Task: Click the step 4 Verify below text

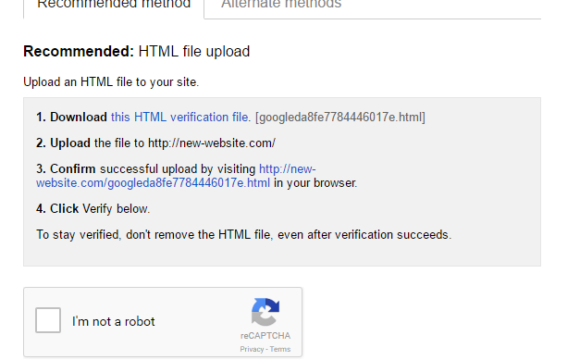Action: [x=116, y=209]
